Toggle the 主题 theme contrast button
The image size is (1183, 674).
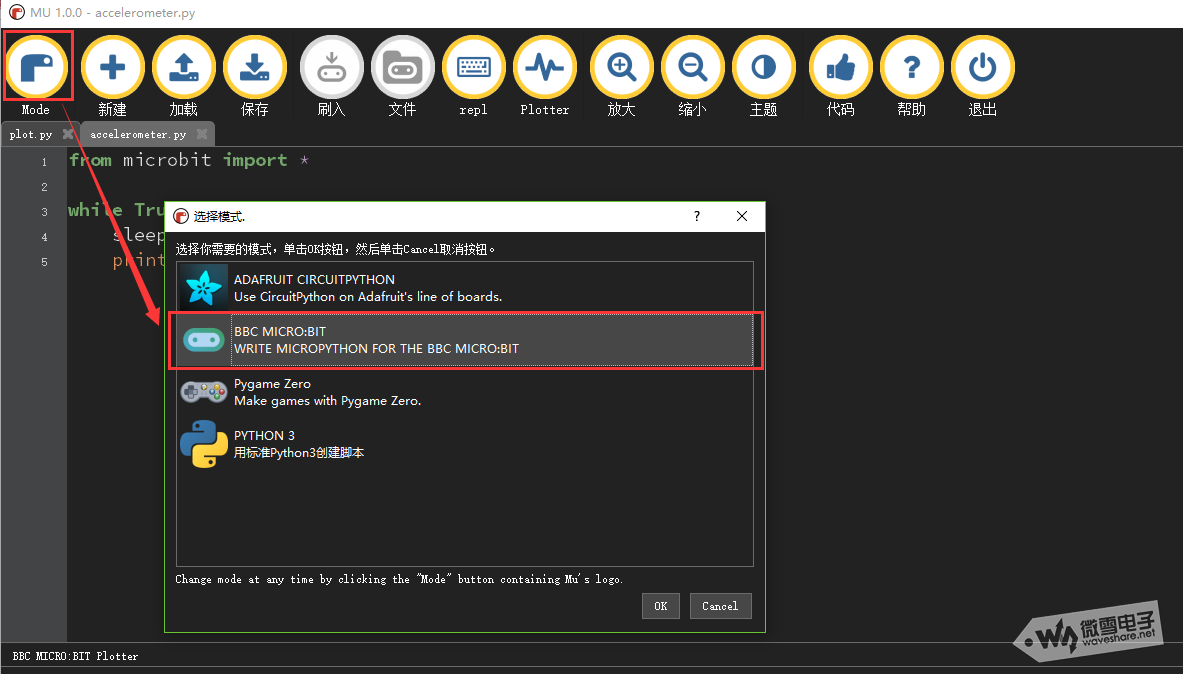(763, 68)
